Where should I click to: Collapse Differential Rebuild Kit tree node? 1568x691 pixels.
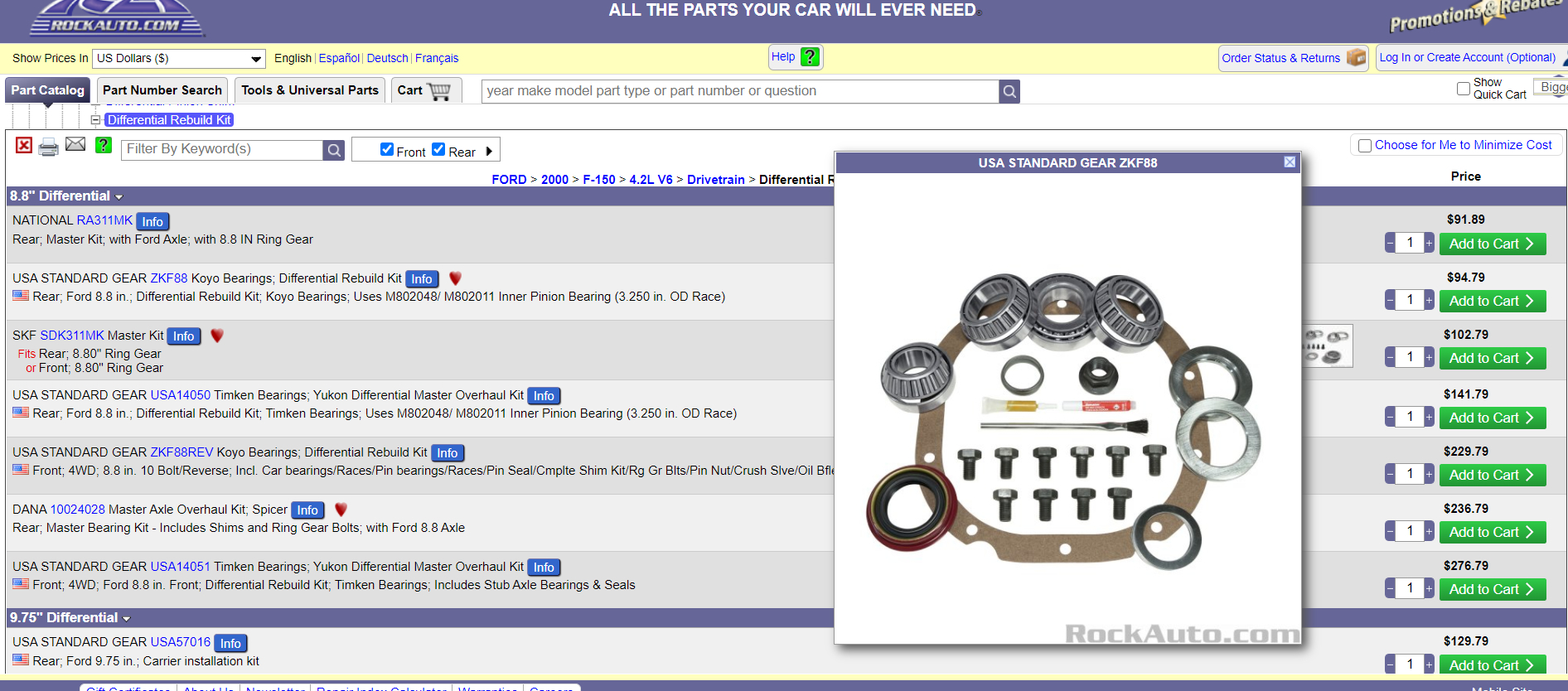click(95, 120)
